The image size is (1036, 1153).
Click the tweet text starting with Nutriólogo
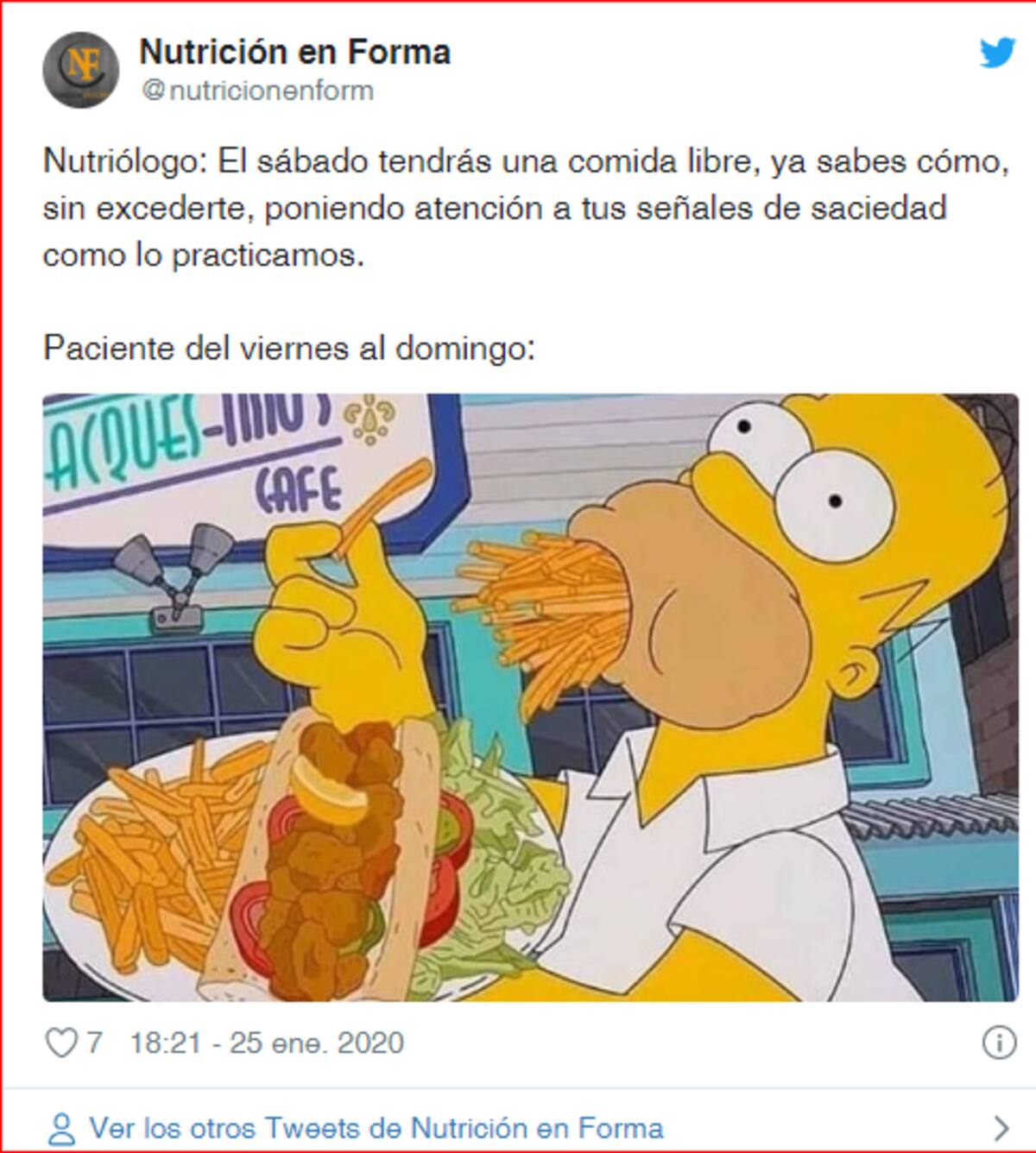(x=526, y=209)
